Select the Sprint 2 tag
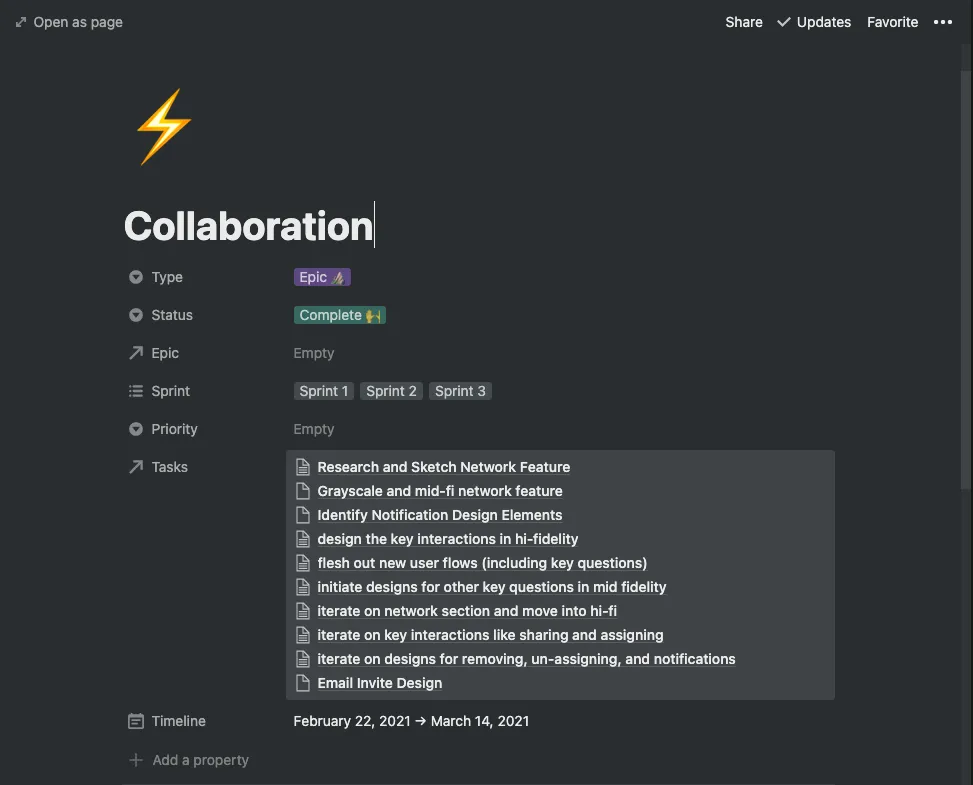This screenshot has width=973, height=785. pos(391,391)
